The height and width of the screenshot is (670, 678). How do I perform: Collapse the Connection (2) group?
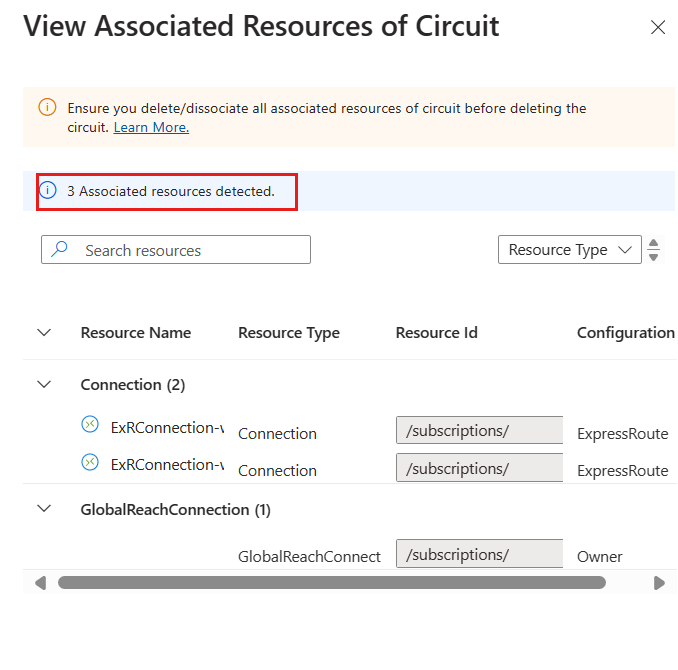click(44, 384)
